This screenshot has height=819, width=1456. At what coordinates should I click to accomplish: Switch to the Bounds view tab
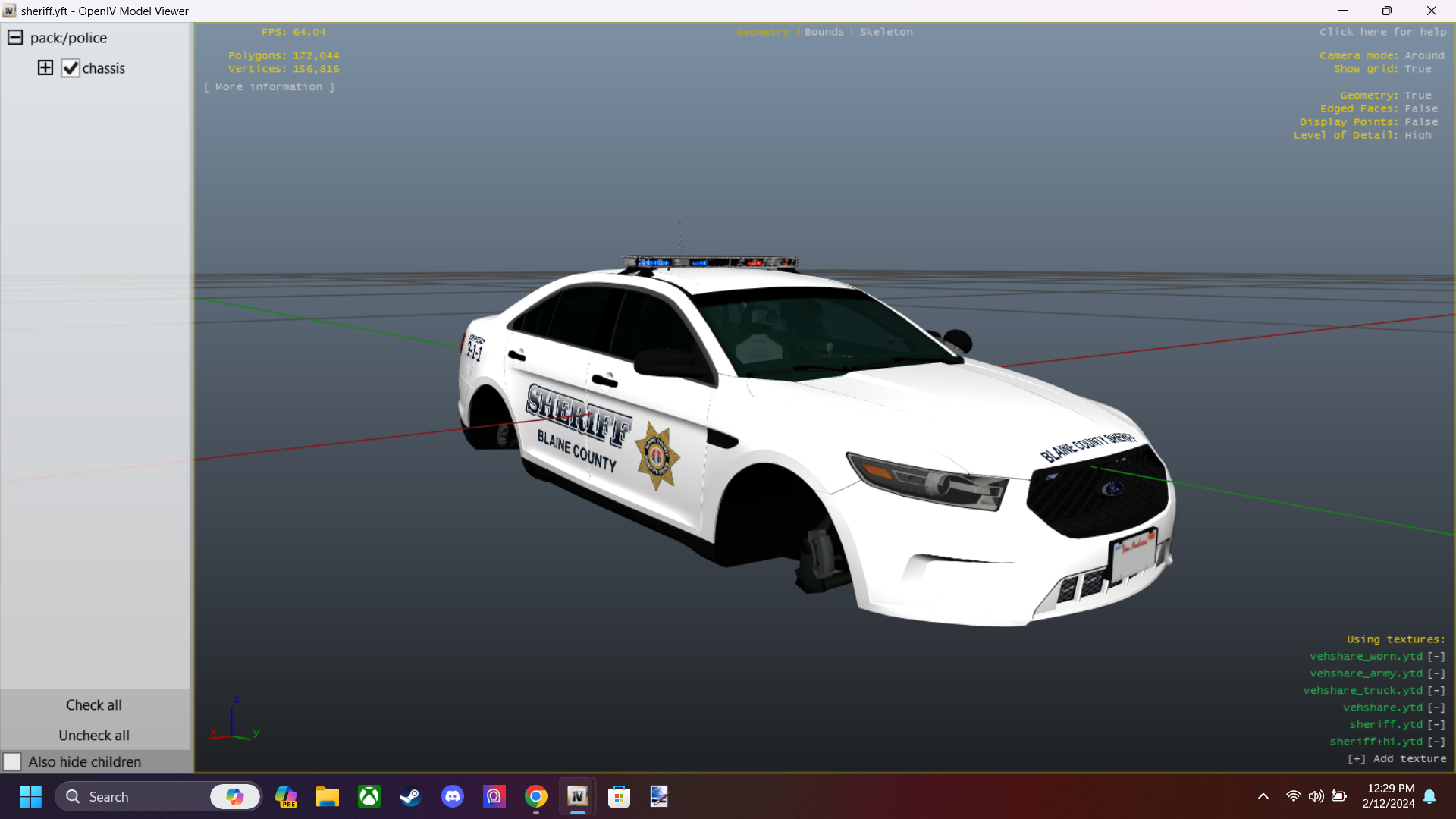(824, 32)
